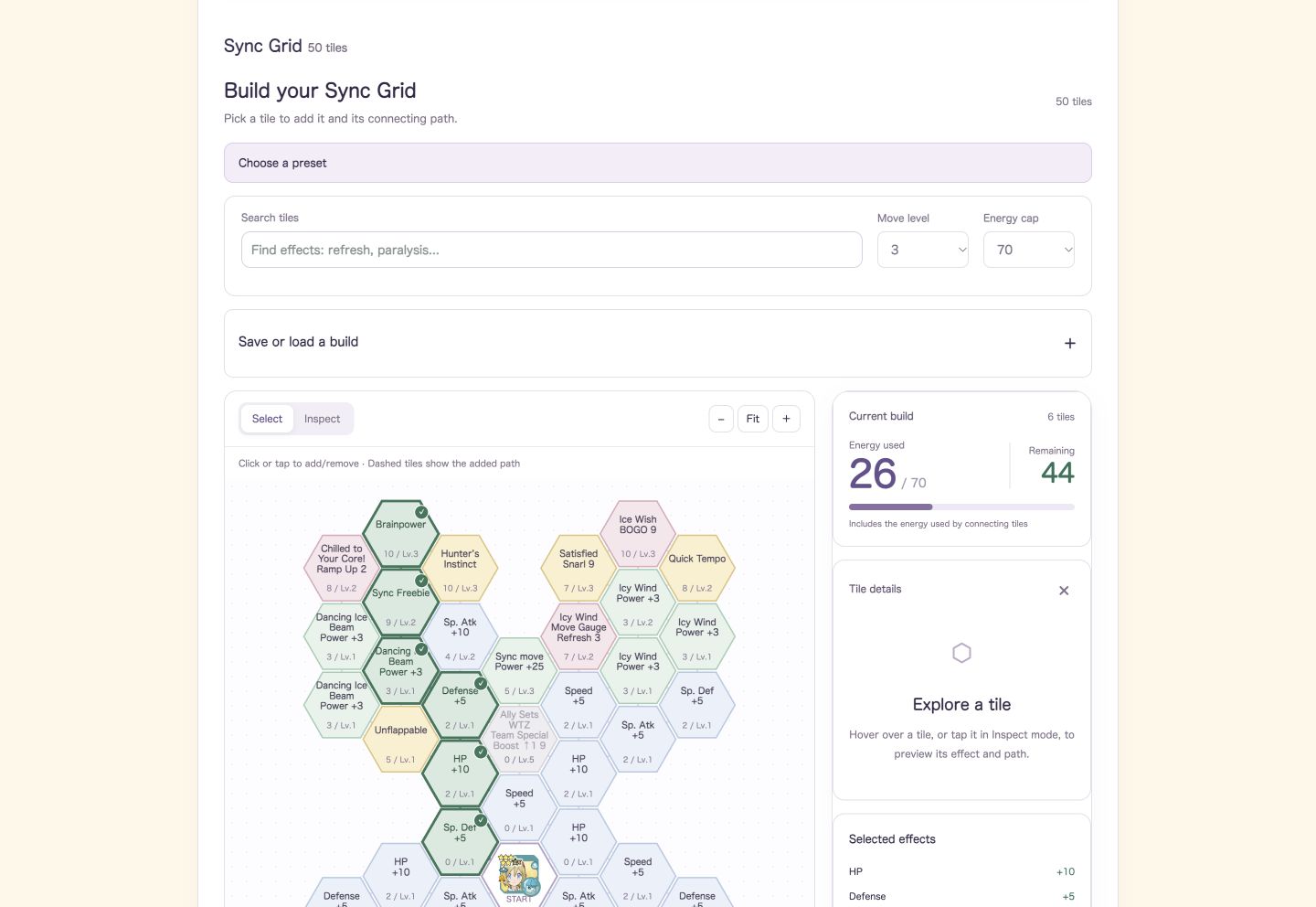Switch to Select mode
Screen dimensions: 1316x907
point(267,419)
